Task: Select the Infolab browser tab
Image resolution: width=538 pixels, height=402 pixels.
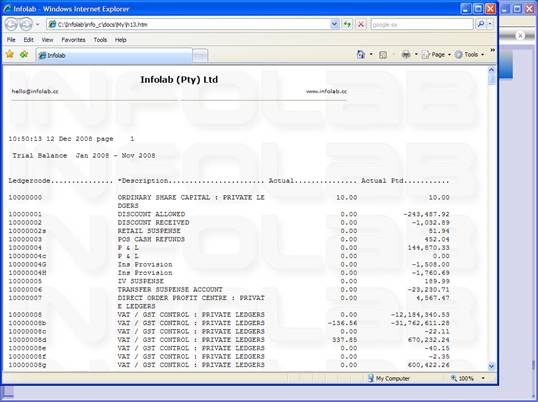Action: pos(114,55)
